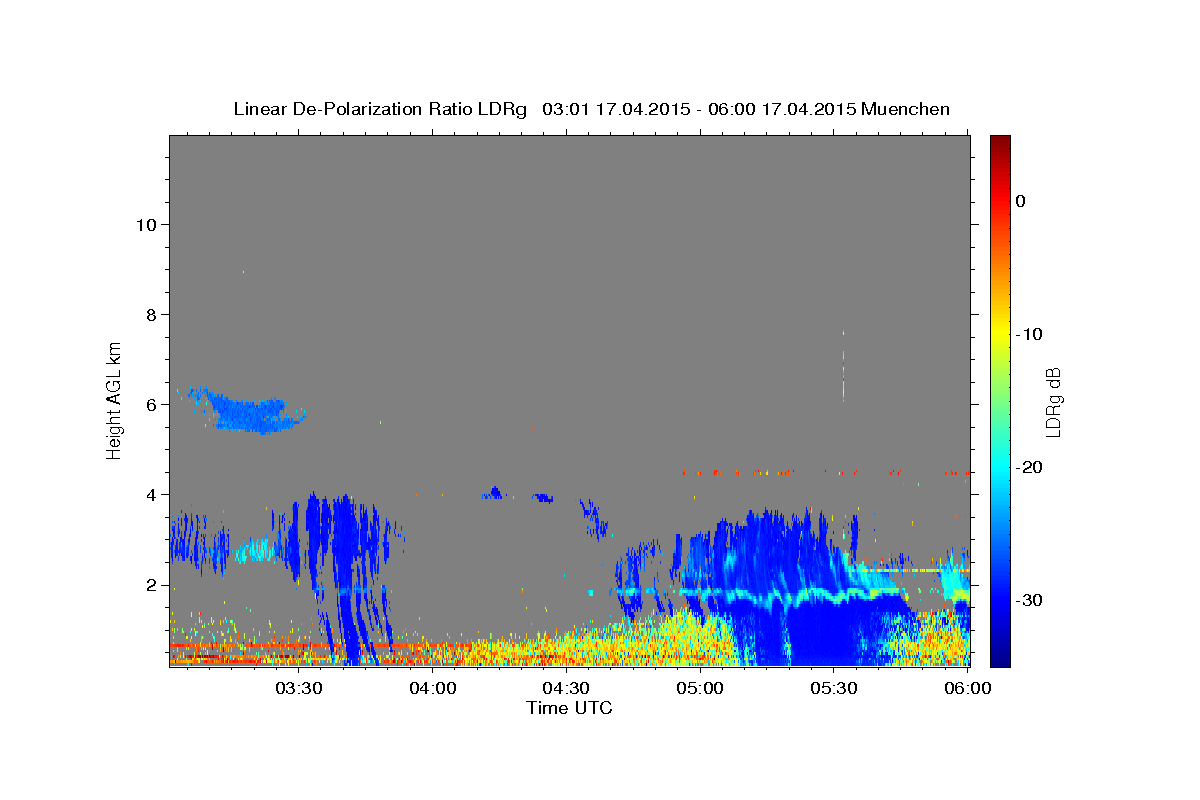The image size is (1200, 800).
Task: Click the start time '03:01 17.04.2015' in title
Action: 615,109
